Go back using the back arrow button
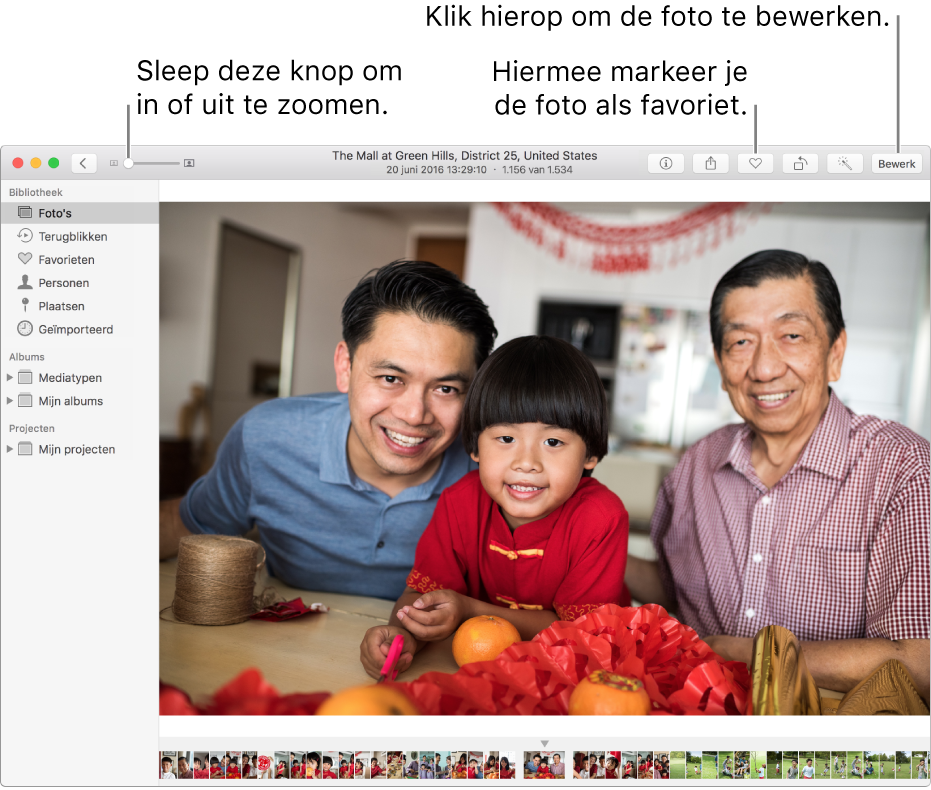Screen dimensions: 931x790 84,163
